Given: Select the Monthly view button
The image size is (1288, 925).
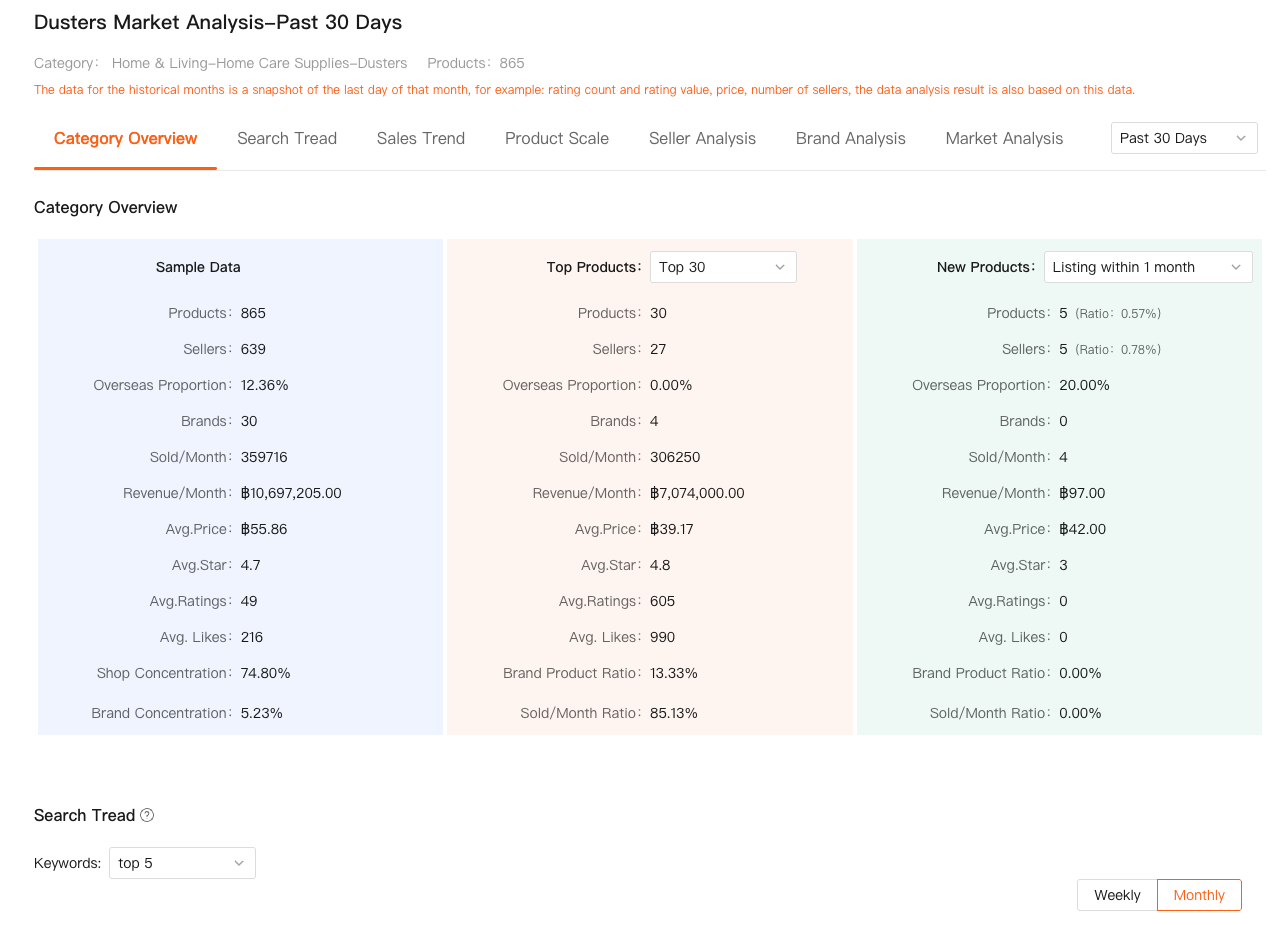Looking at the screenshot, I should (x=1199, y=895).
